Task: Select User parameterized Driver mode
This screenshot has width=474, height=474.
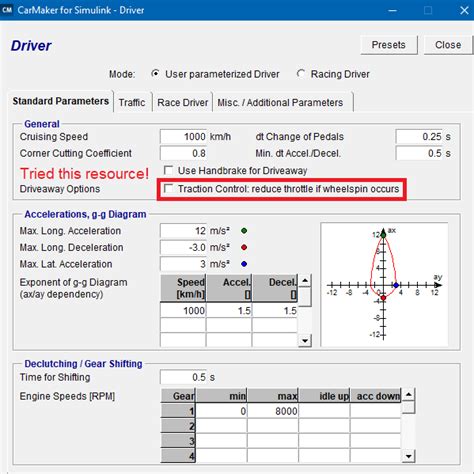Action: (155, 73)
